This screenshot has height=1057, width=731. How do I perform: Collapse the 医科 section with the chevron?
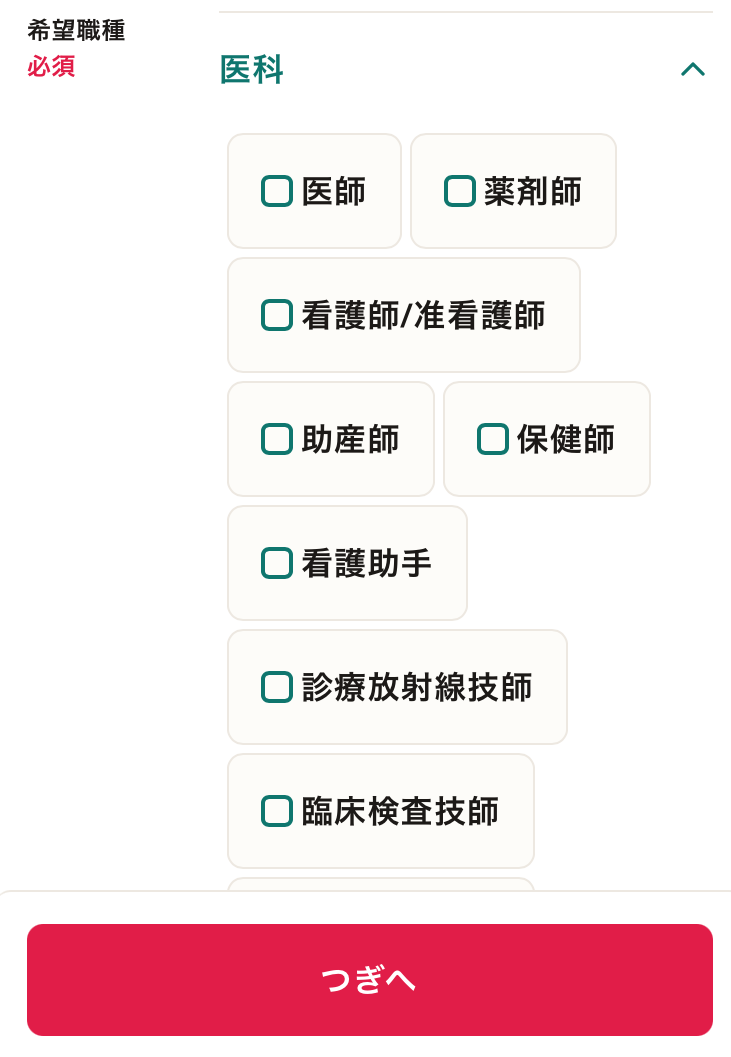pos(693,69)
